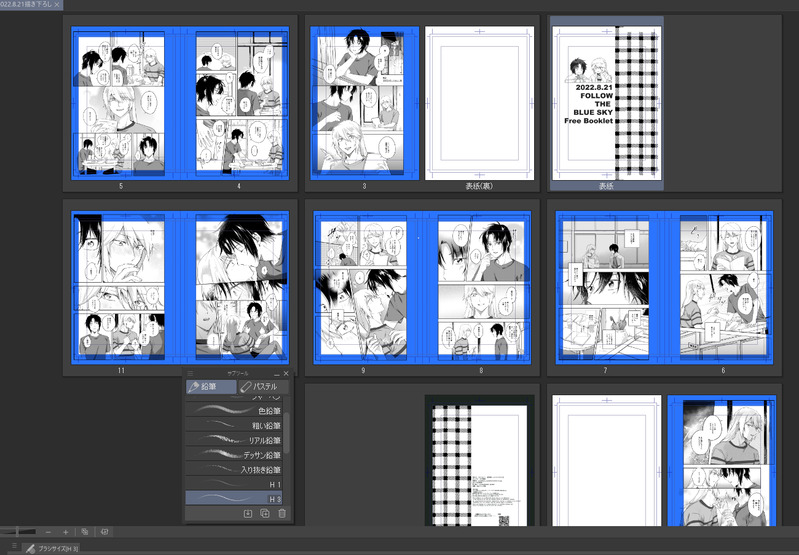Select the リアル鉛筆 sub tool

pos(234,440)
